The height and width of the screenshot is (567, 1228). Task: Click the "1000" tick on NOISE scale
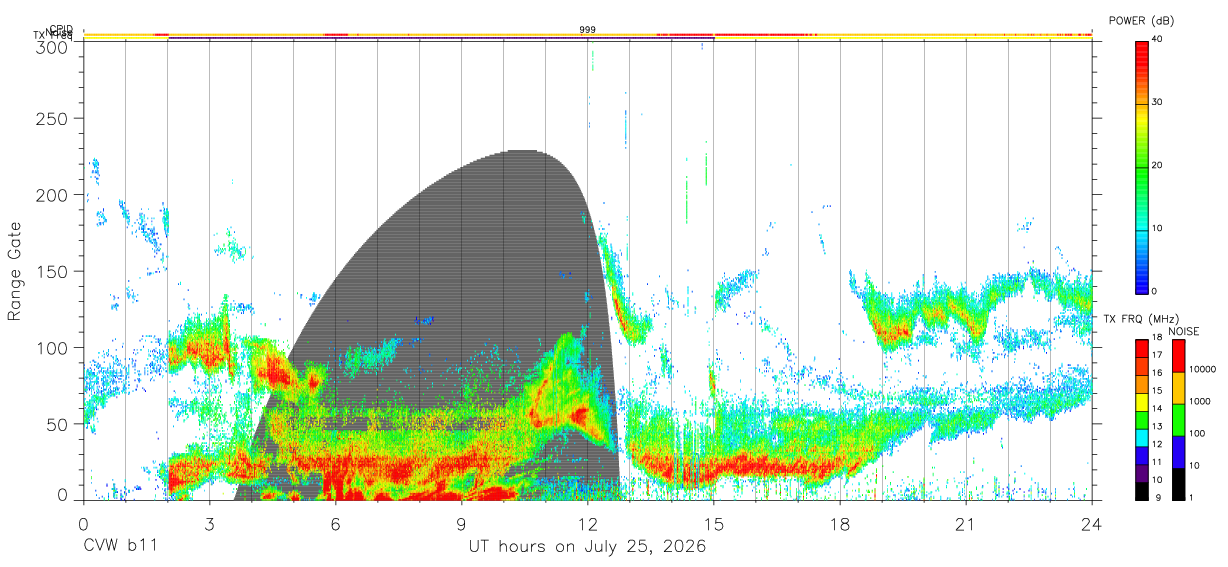(x=1198, y=402)
